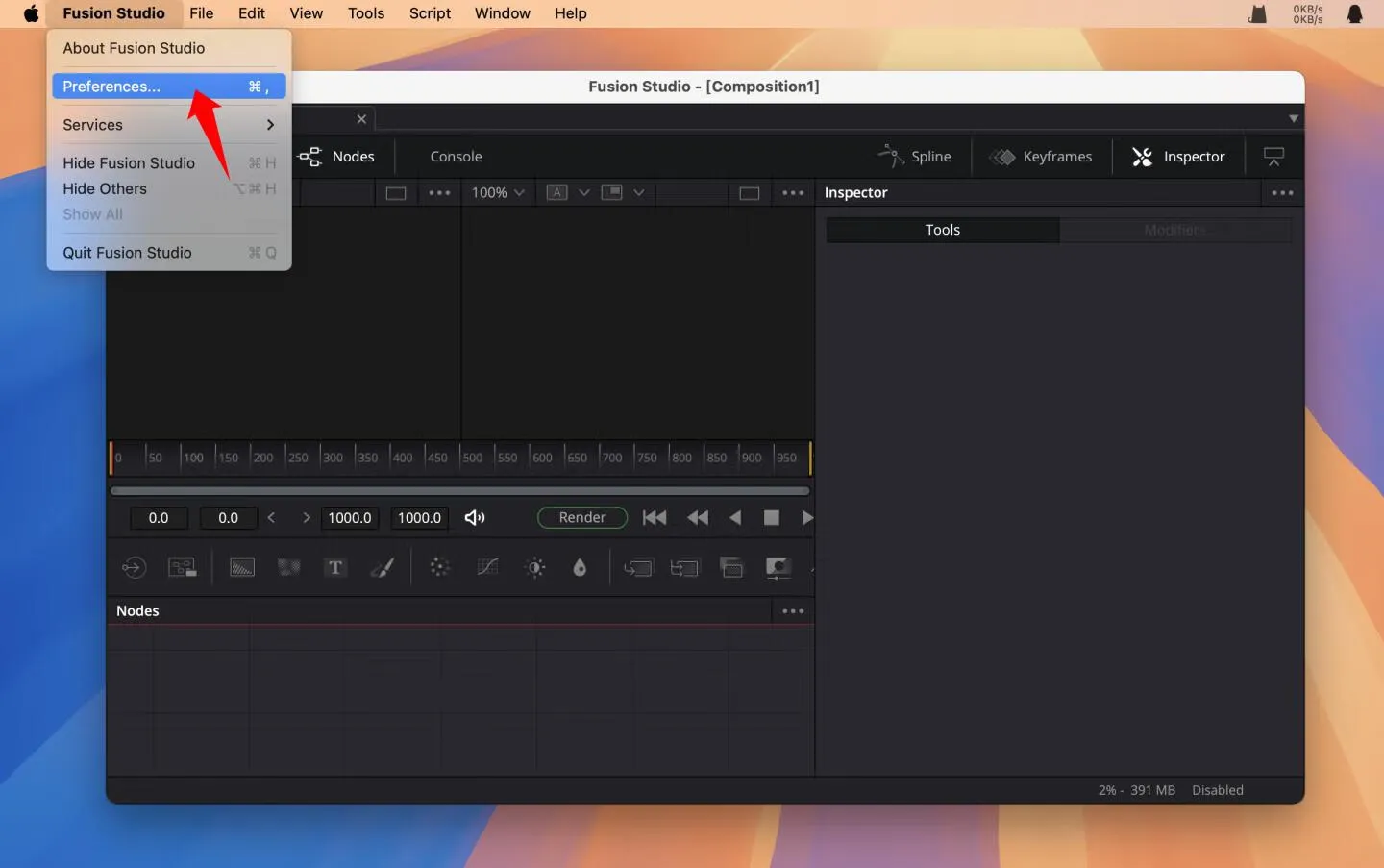Click the Blur droplet tool icon
The width and height of the screenshot is (1384, 868).
(580, 568)
